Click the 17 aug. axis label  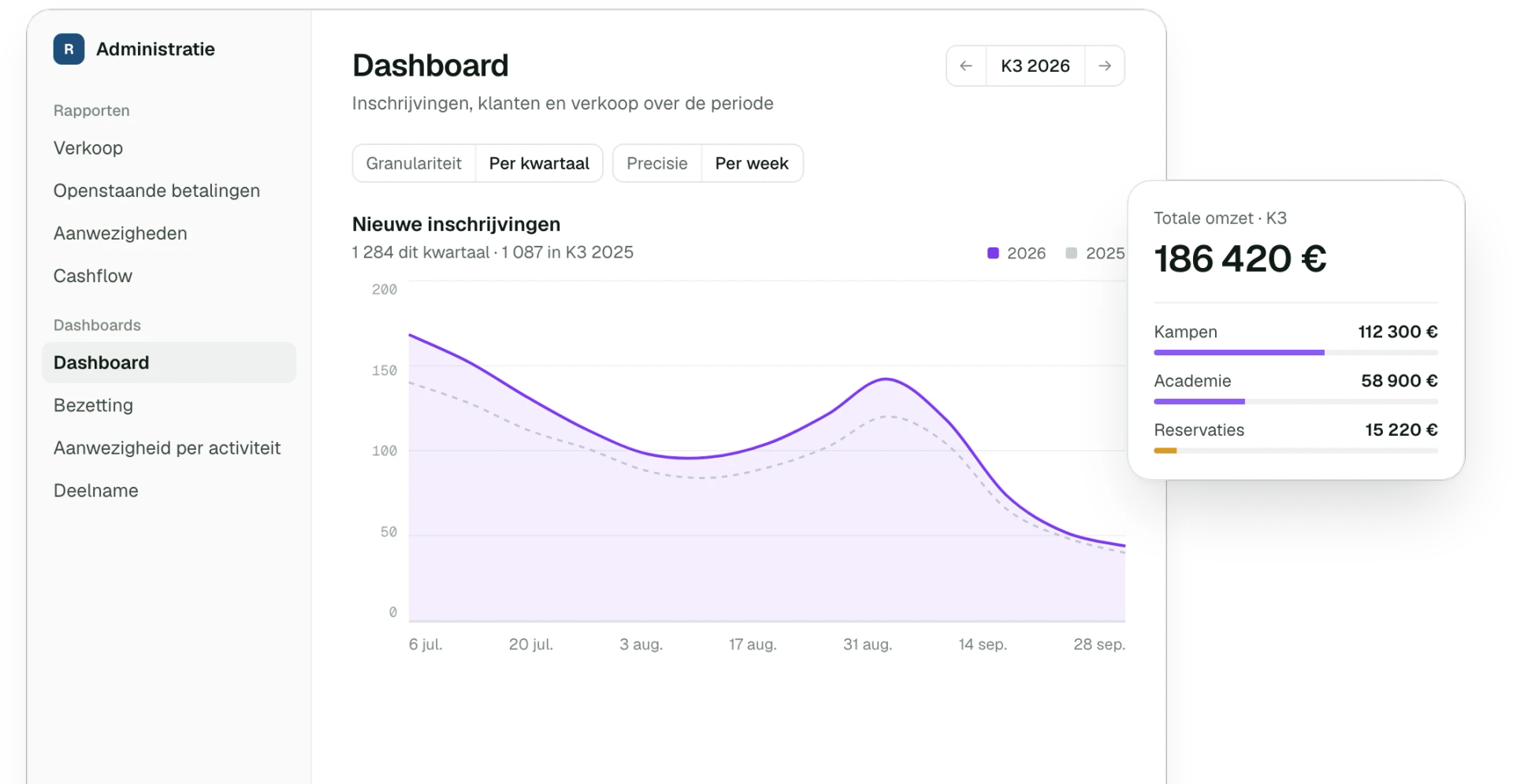pyautogui.click(x=753, y=645)
